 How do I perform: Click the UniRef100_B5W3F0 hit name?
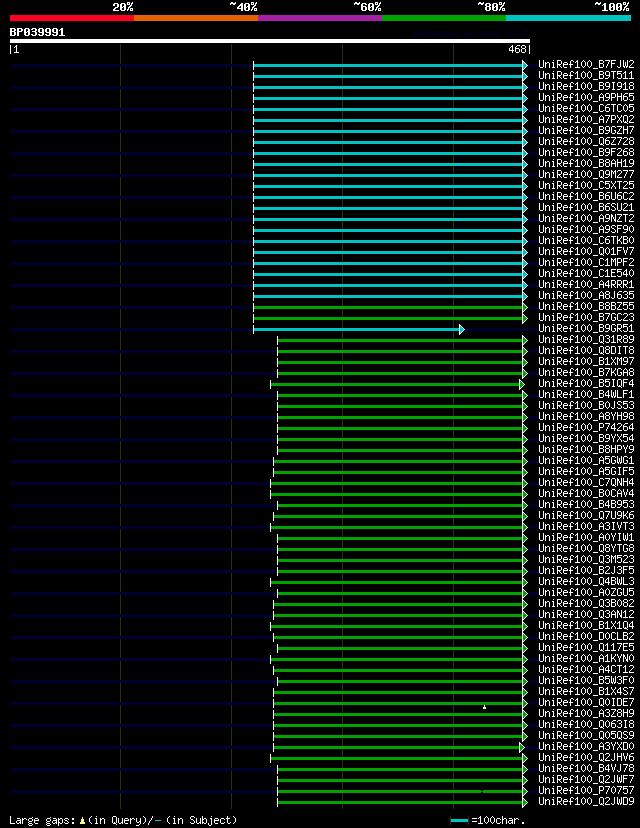(x=586, y=681)
